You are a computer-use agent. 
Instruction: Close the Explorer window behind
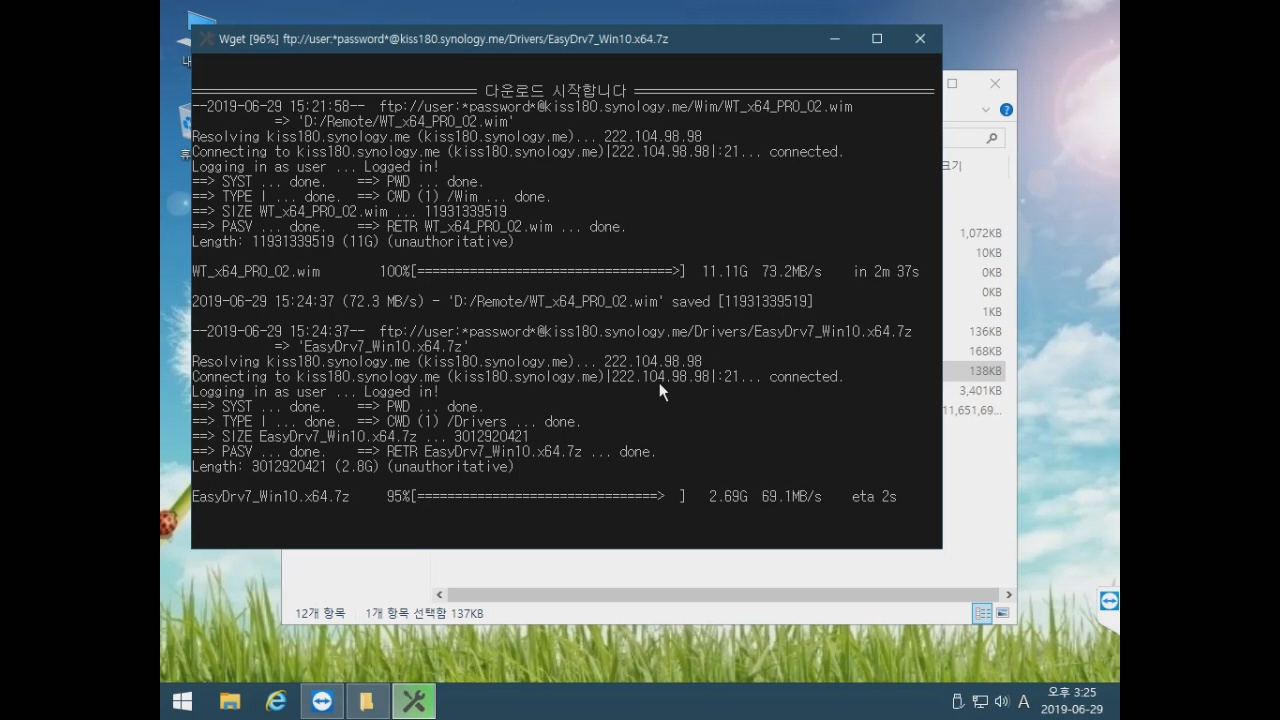pos(995,84)
